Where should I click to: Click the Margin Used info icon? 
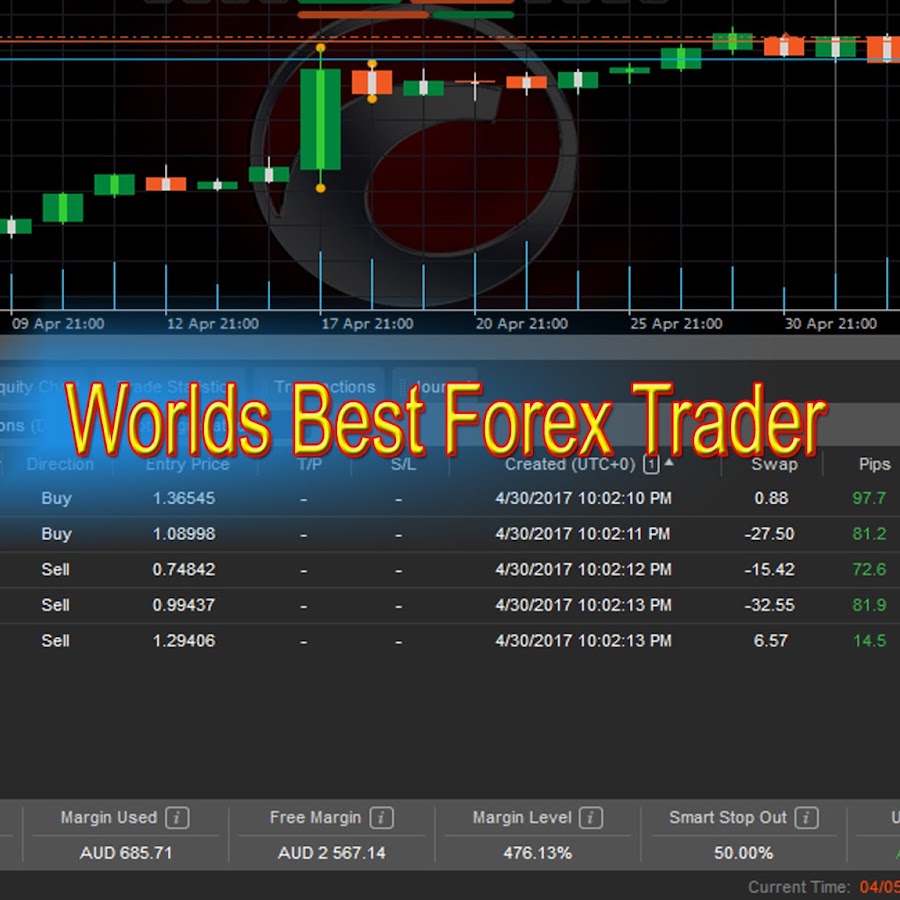[177, 817]
